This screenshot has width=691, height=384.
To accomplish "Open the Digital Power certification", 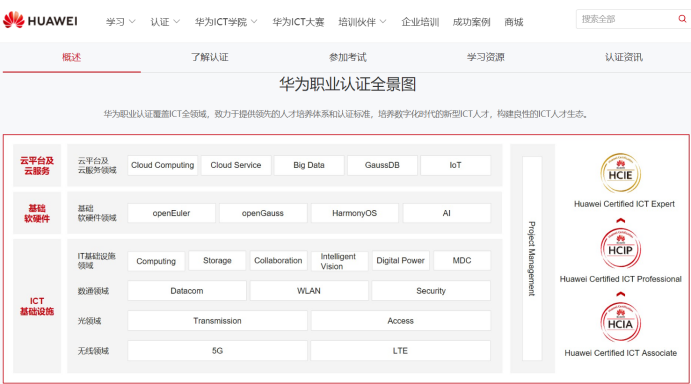I will coord(401,261).
